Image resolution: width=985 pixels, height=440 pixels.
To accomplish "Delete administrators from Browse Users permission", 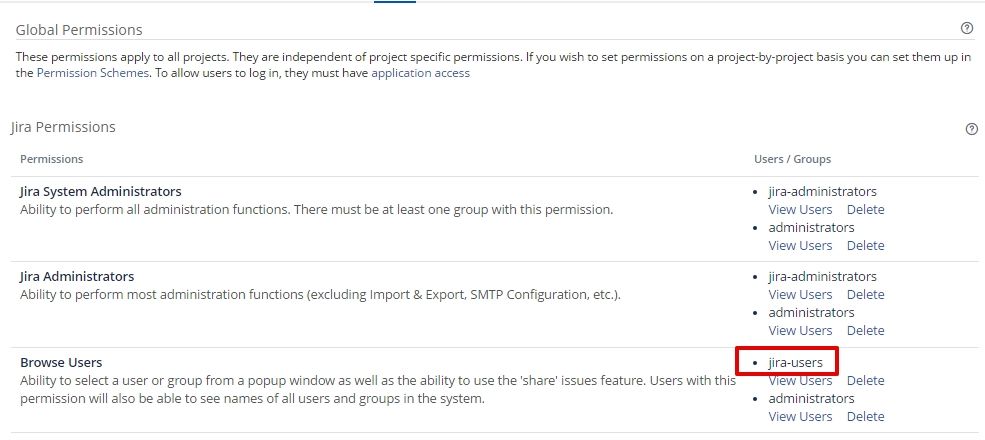I will pyautogui.click(x=865, y=416).
